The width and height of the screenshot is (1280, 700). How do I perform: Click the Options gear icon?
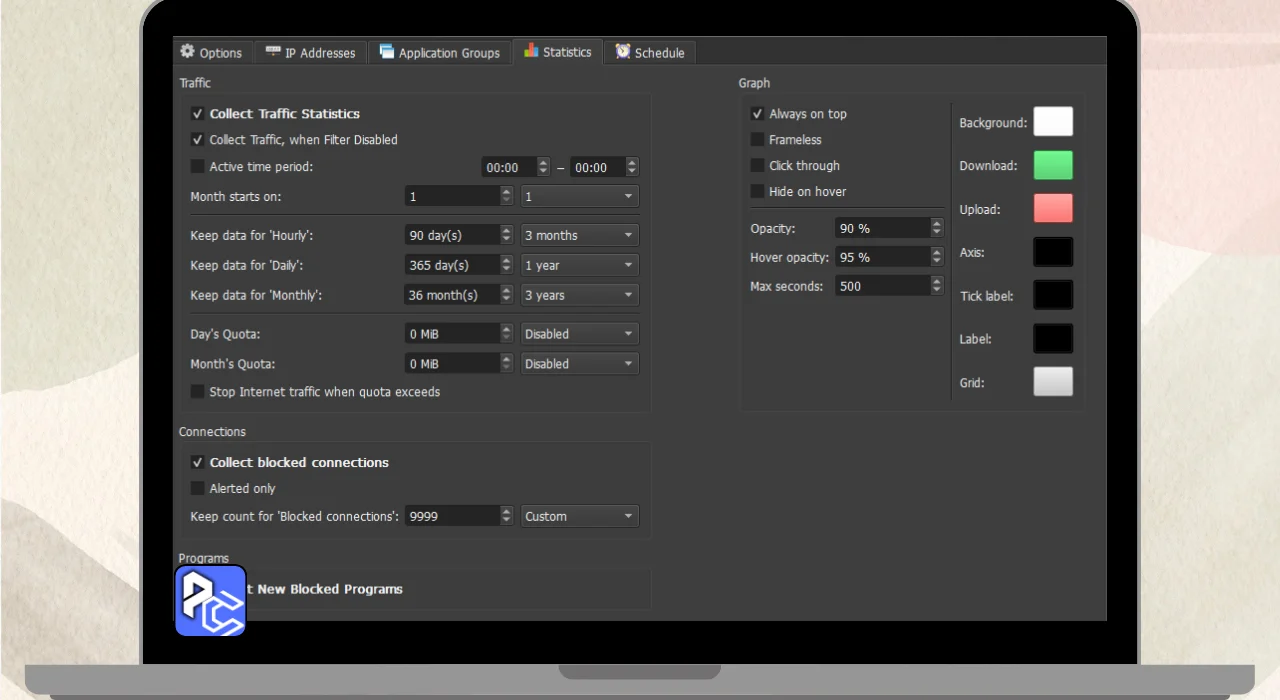pyautogui.click(x=187, y=52)
